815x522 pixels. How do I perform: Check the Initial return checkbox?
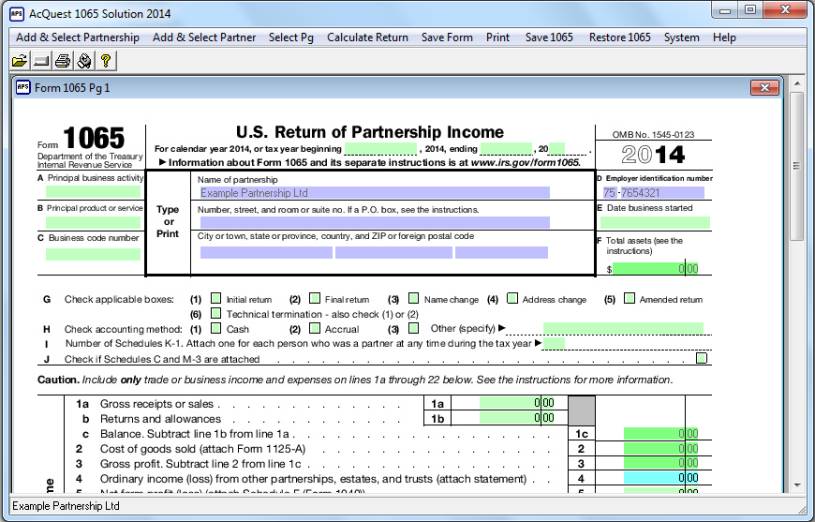click(215, 298)
